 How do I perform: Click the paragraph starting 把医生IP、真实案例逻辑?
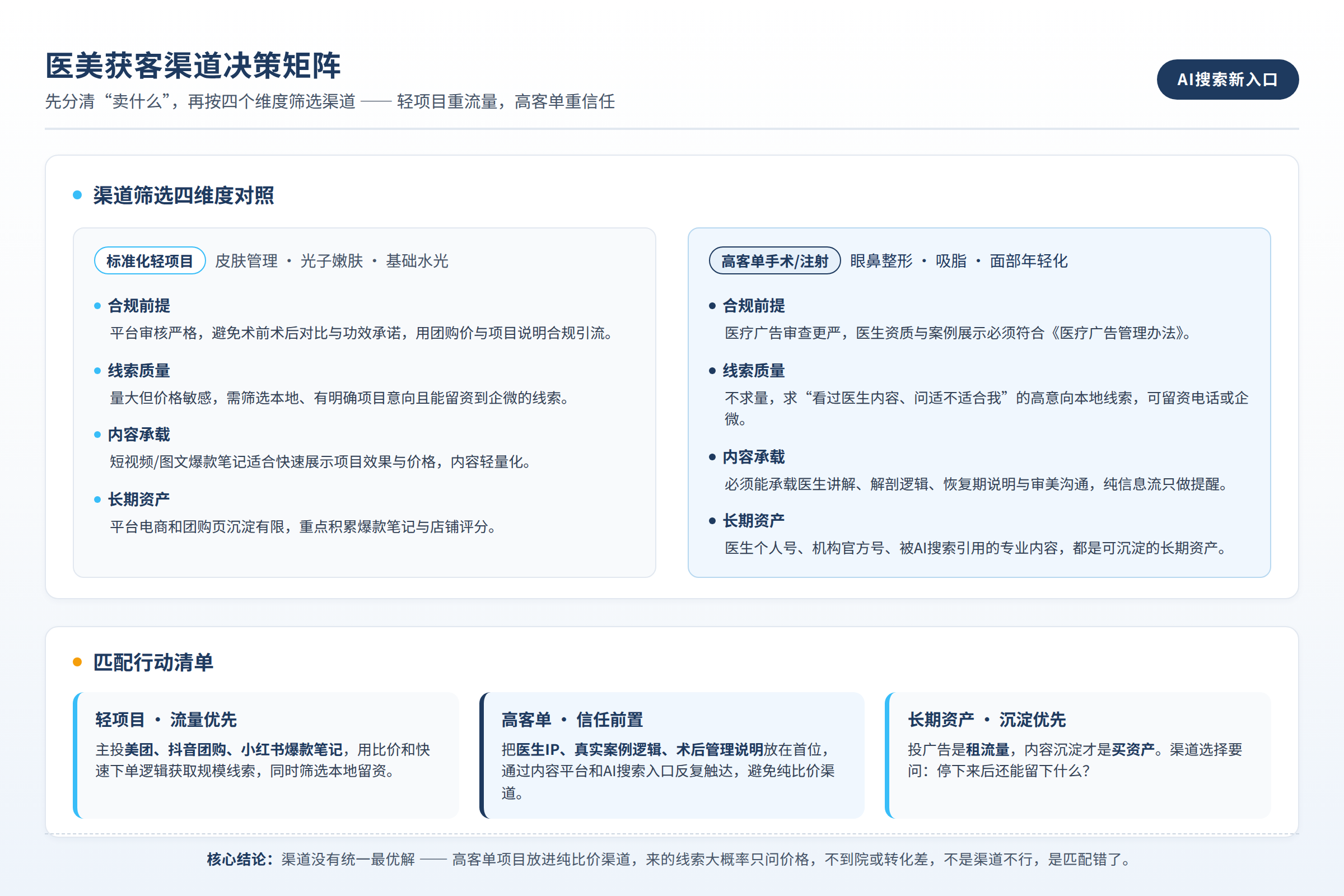point(668,772)
